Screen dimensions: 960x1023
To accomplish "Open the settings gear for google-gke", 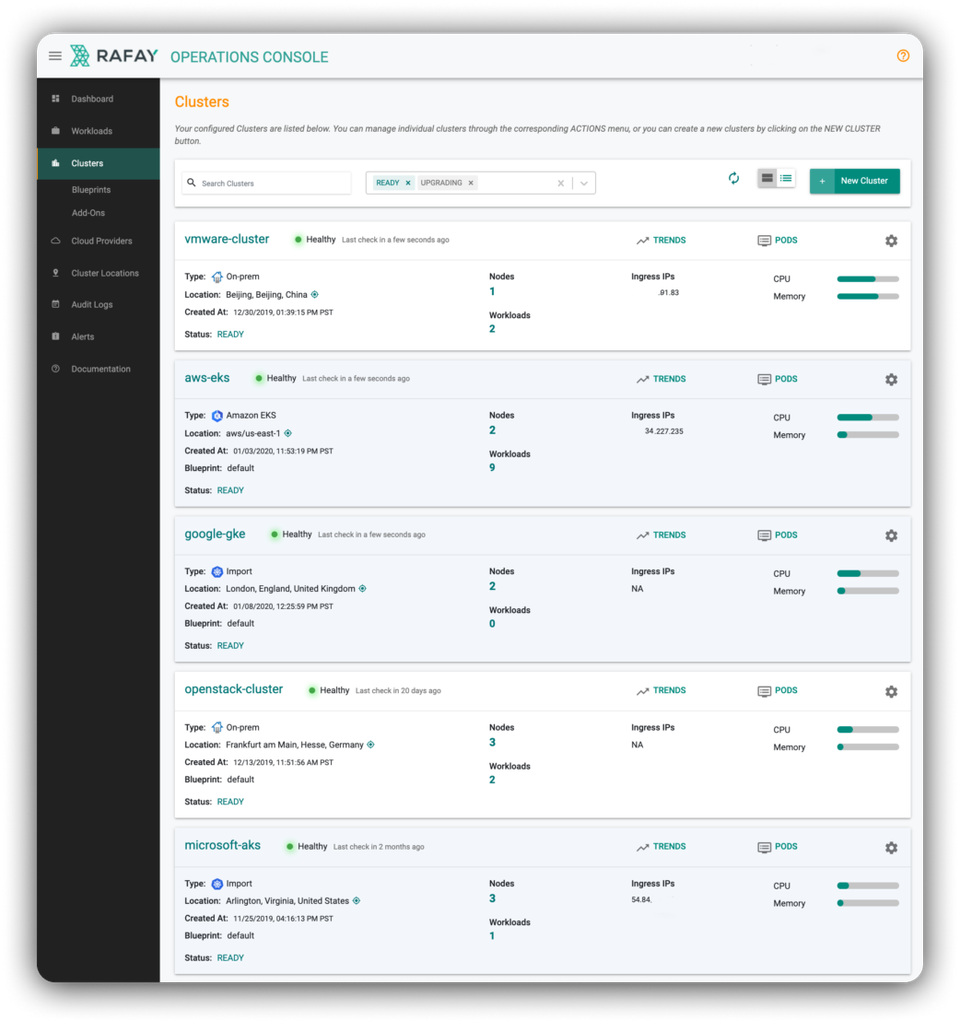I will pos(891,535).
